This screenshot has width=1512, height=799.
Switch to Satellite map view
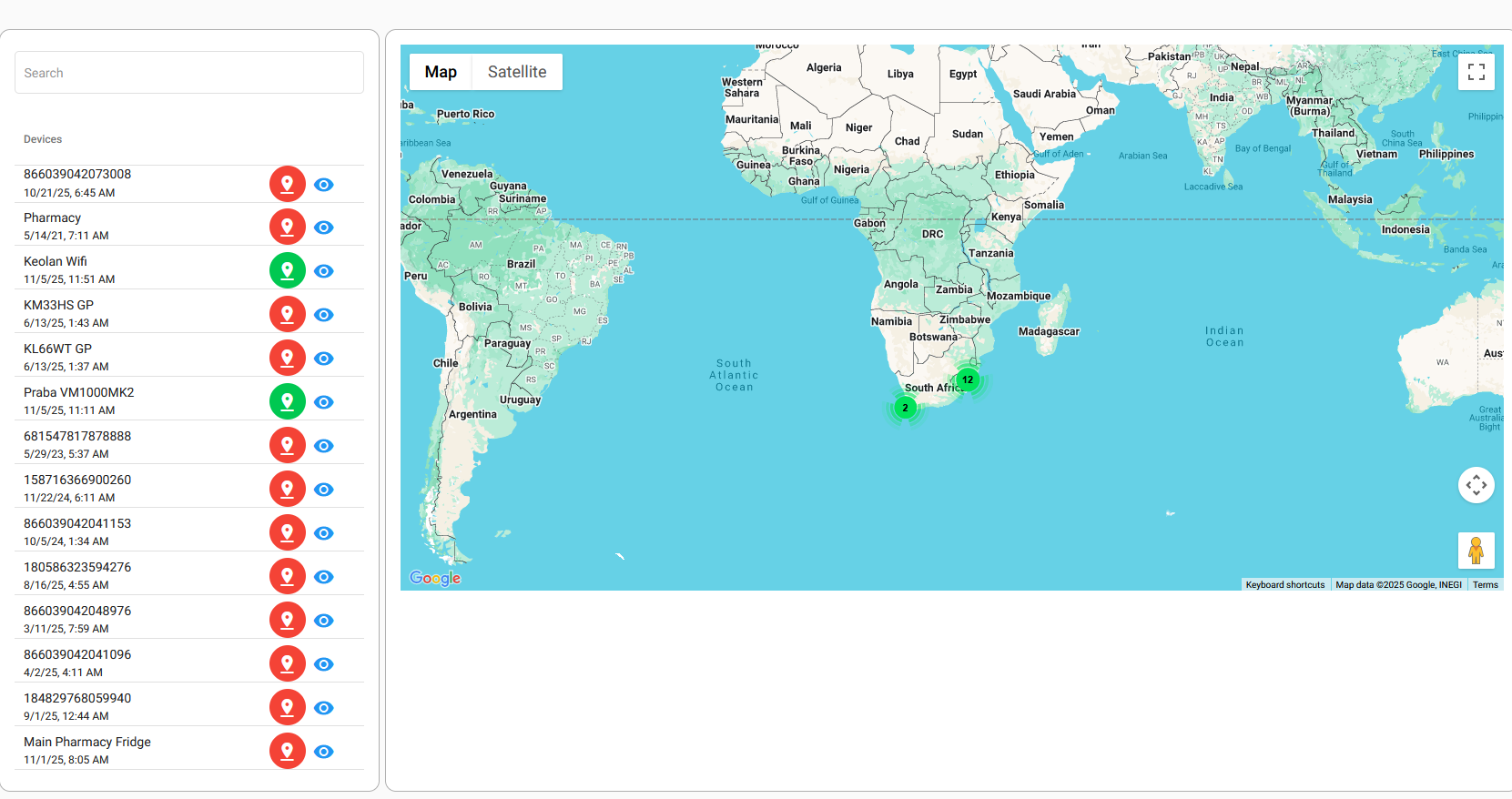pyautogui.click(x=517, y=72)
